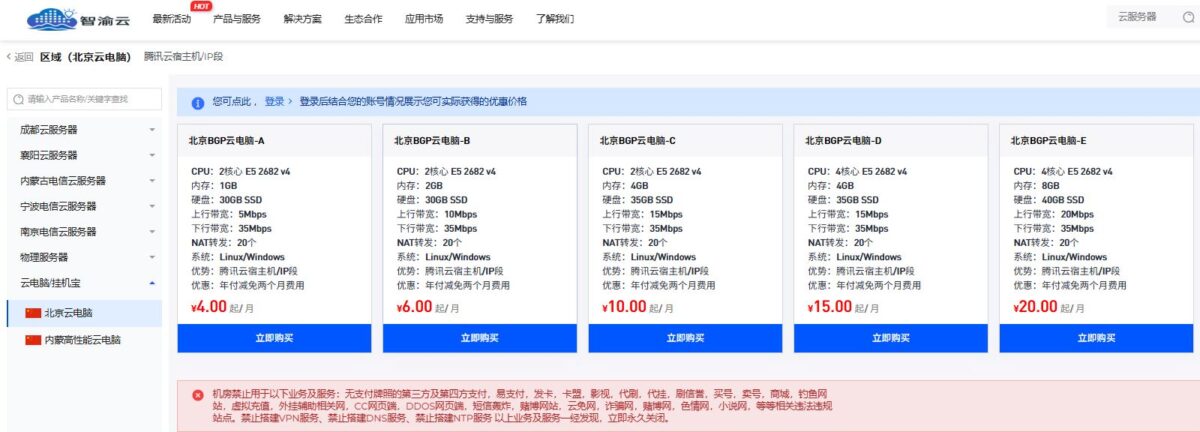1200x432 pixels.
Task: Click the 区域（北京云电脑）heading
Action: pyautogui.click(x=86, y=57)
